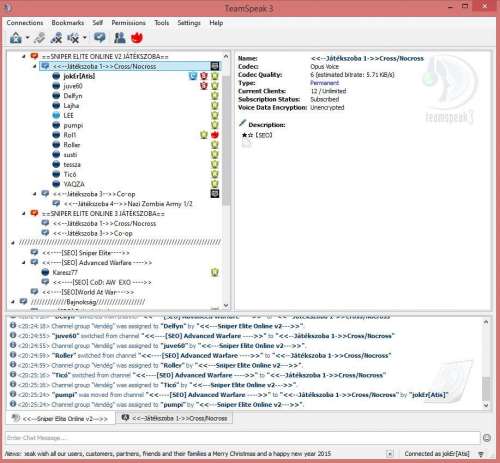Click the network status icon in status bar
500x463 pixels.
(481, 454)
